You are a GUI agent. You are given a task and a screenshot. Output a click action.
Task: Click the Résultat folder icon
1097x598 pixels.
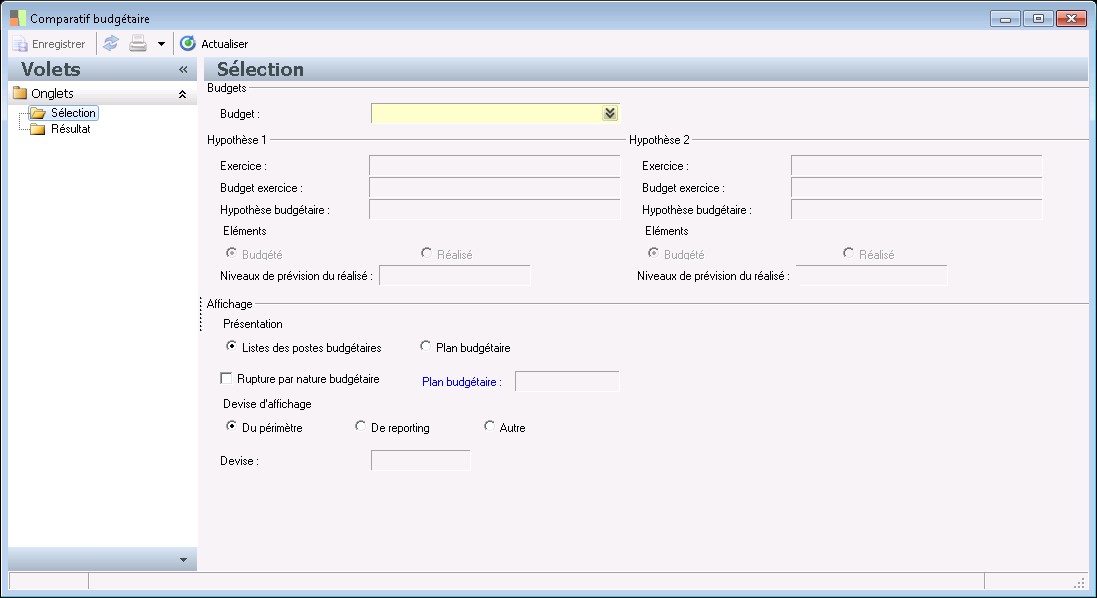[x=38, y=129]
